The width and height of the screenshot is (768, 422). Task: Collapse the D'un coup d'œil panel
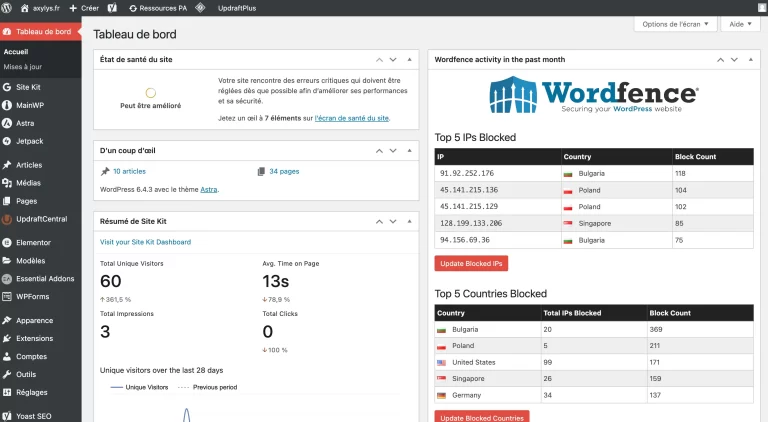pyautogui.click(x=409, y=151)
